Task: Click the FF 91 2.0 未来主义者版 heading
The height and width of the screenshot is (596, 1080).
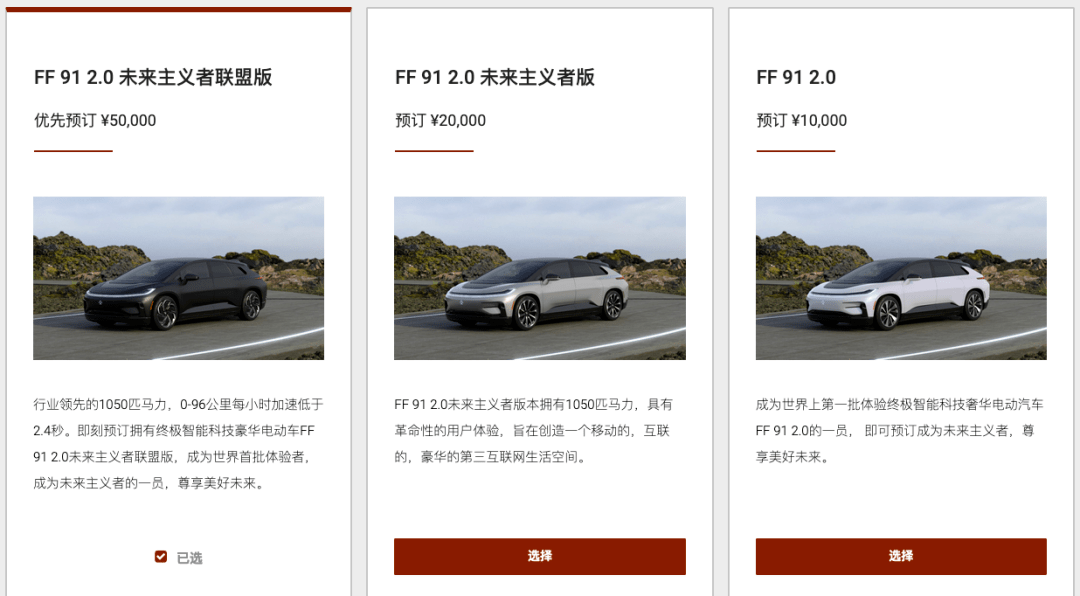Action: (x=495, y=77)
